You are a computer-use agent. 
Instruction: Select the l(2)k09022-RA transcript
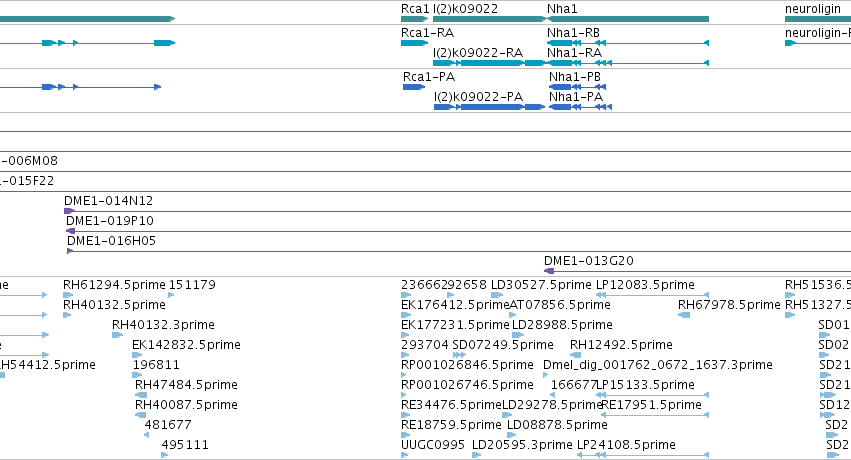(x=490, y=63)
